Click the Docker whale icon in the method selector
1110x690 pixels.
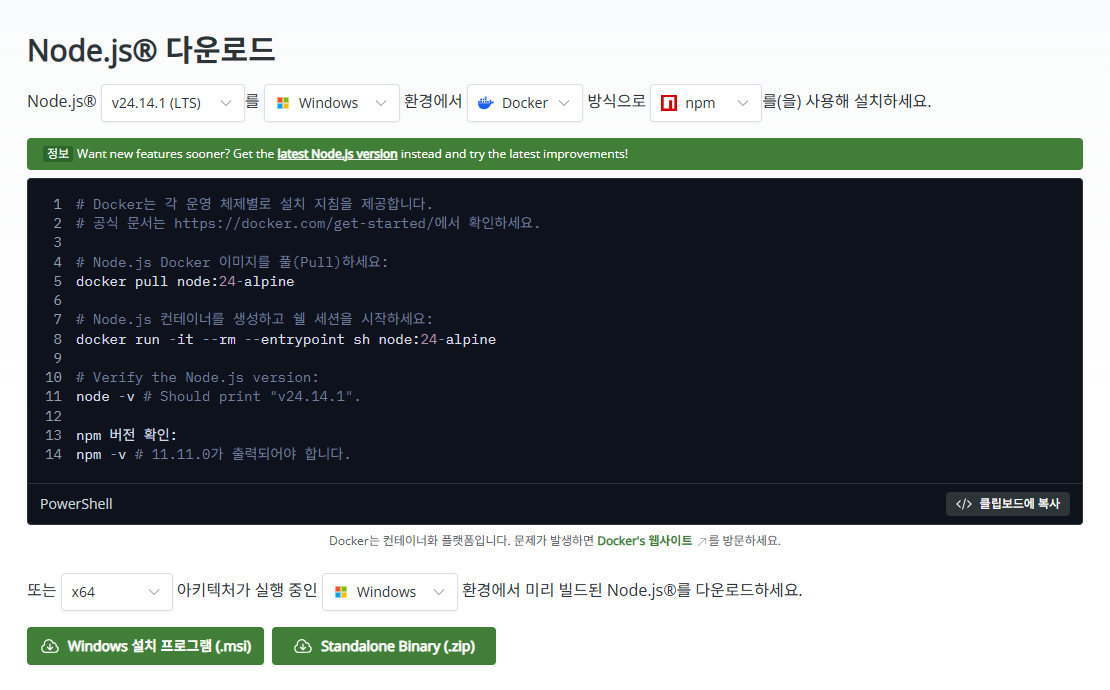click(x=485, y=102)
